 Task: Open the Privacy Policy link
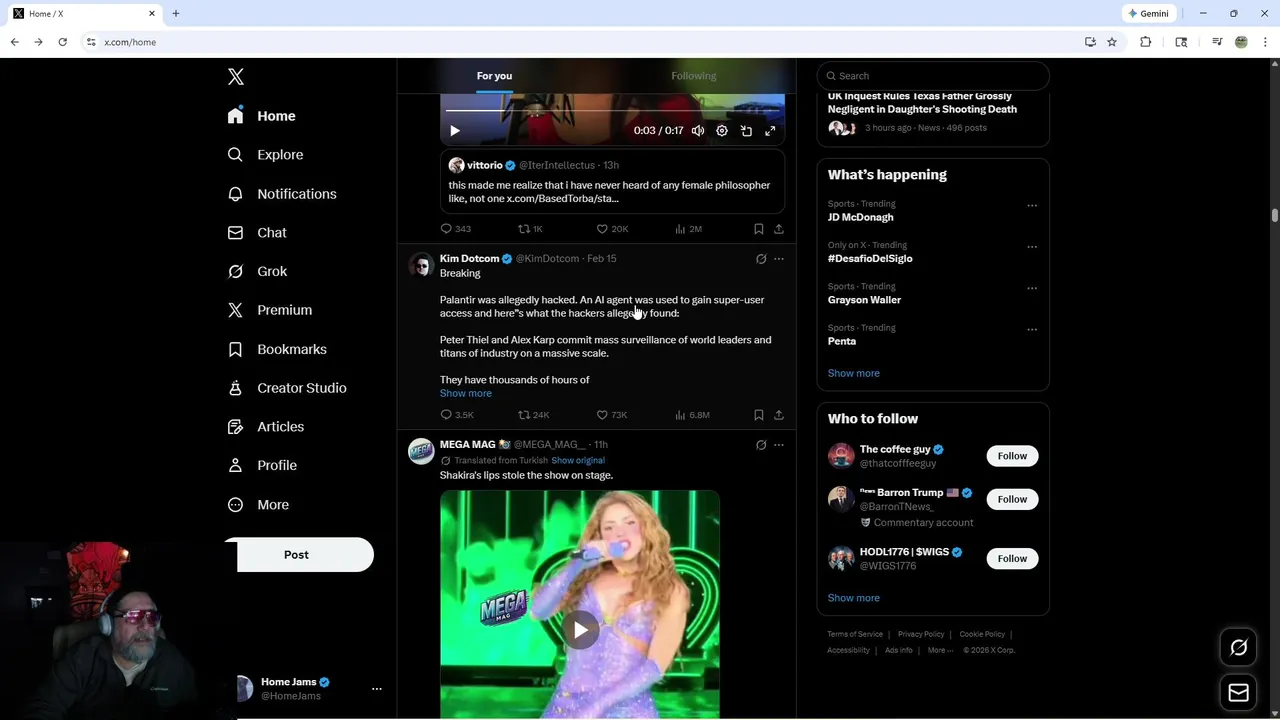[x=921, y=634]
